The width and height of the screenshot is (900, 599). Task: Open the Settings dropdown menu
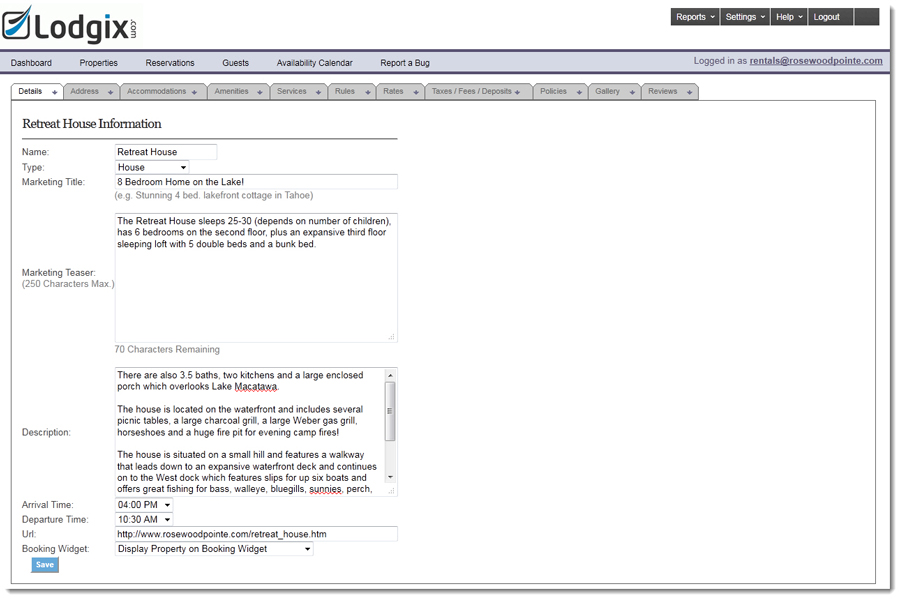pos(745,17)
